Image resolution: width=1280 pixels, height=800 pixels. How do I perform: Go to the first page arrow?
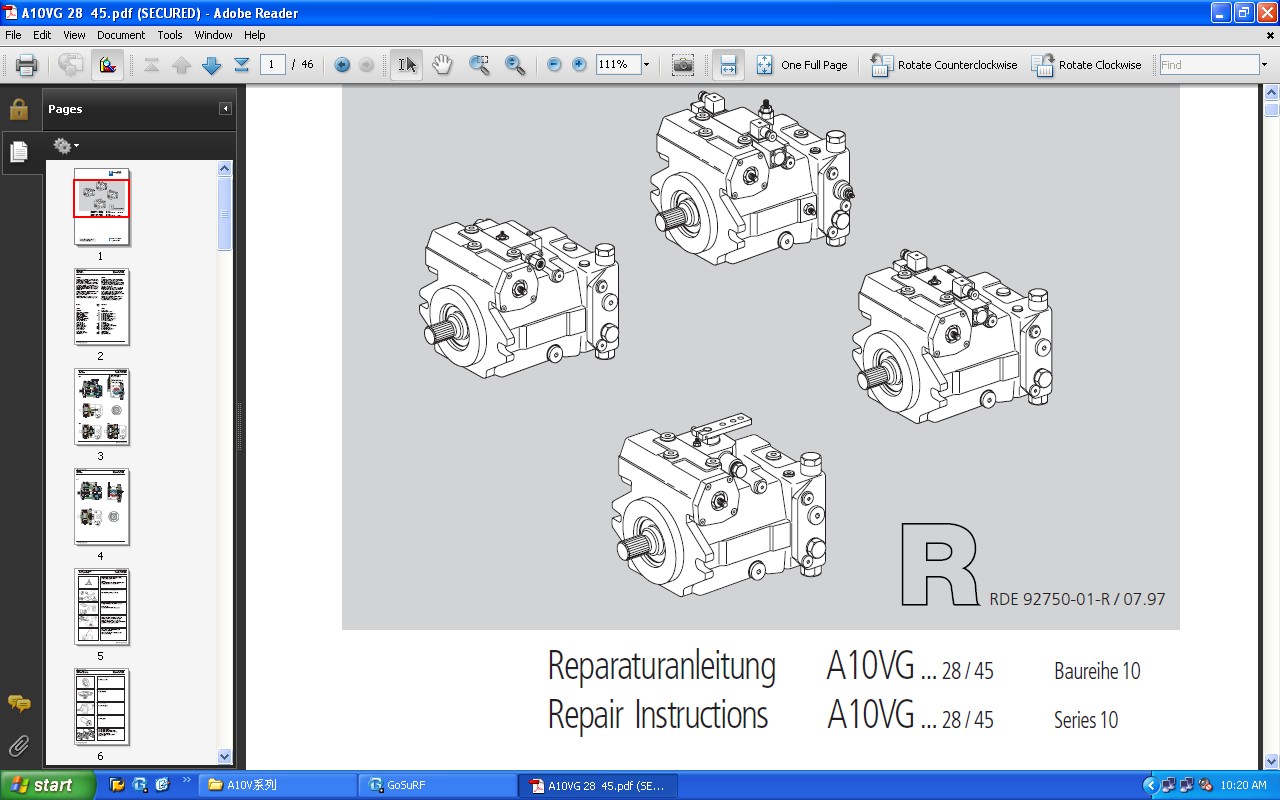point(152,65)
